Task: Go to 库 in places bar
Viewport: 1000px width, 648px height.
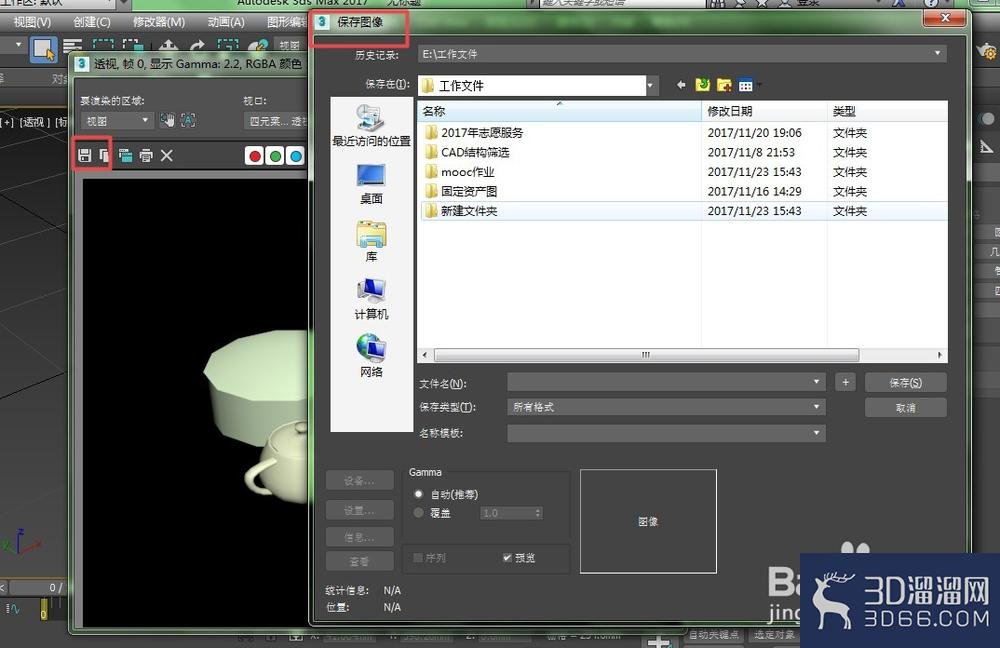Action: point(371,241)
